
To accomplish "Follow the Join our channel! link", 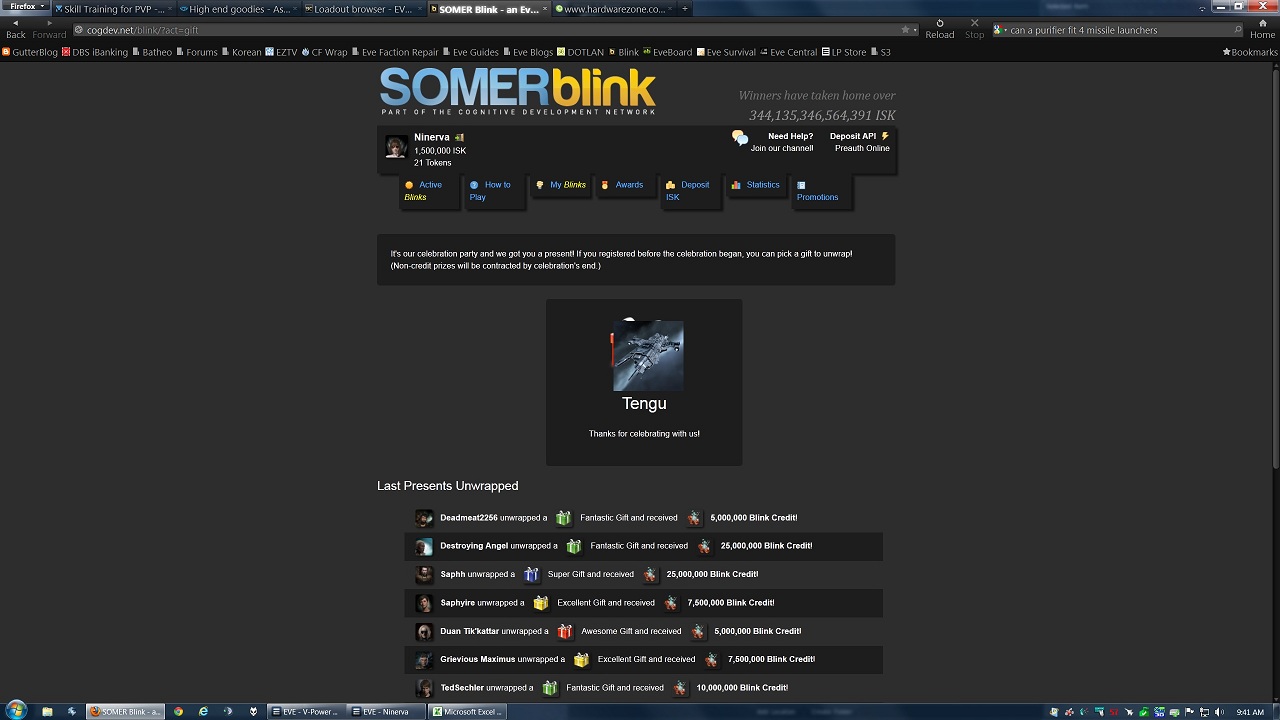I will pos(782,148).
